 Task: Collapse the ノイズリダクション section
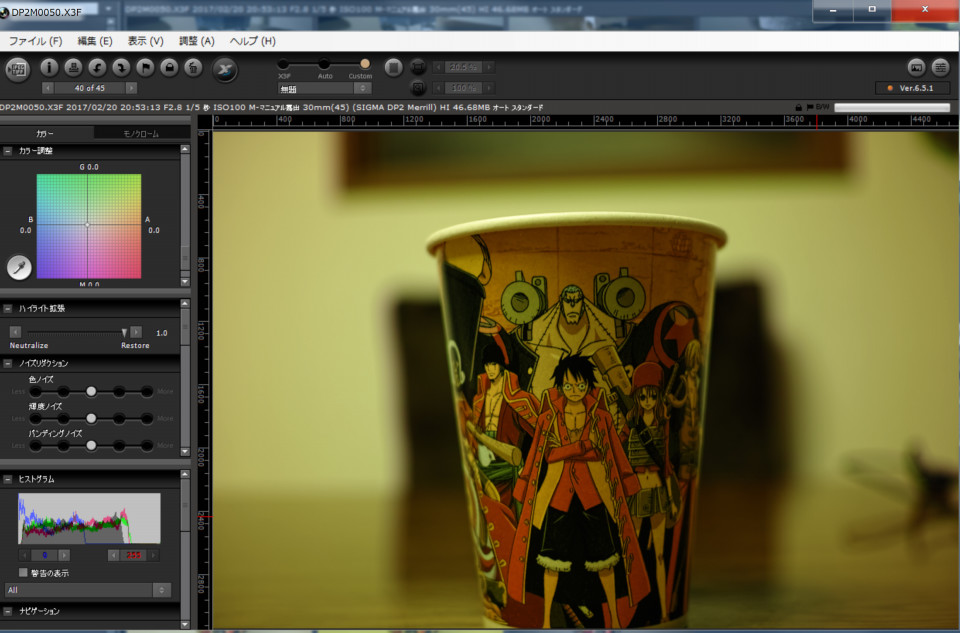coord(7,364)
